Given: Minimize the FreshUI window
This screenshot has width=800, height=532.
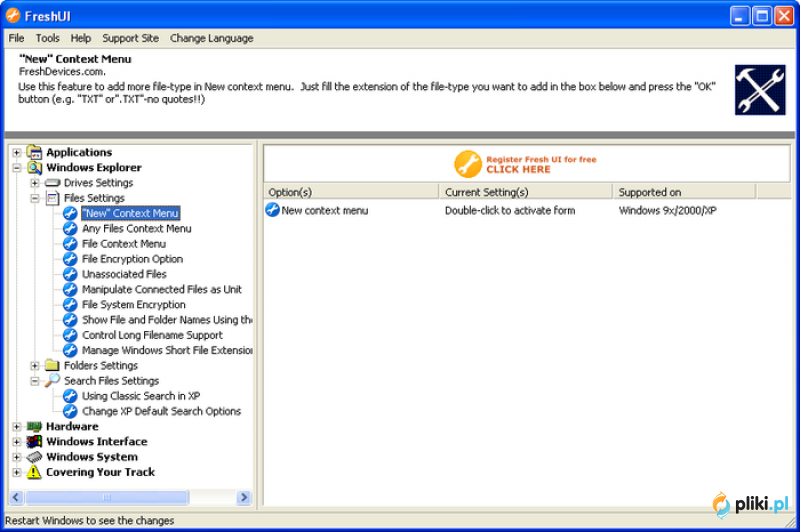Looking at the screenshot, I should point(739,16).
